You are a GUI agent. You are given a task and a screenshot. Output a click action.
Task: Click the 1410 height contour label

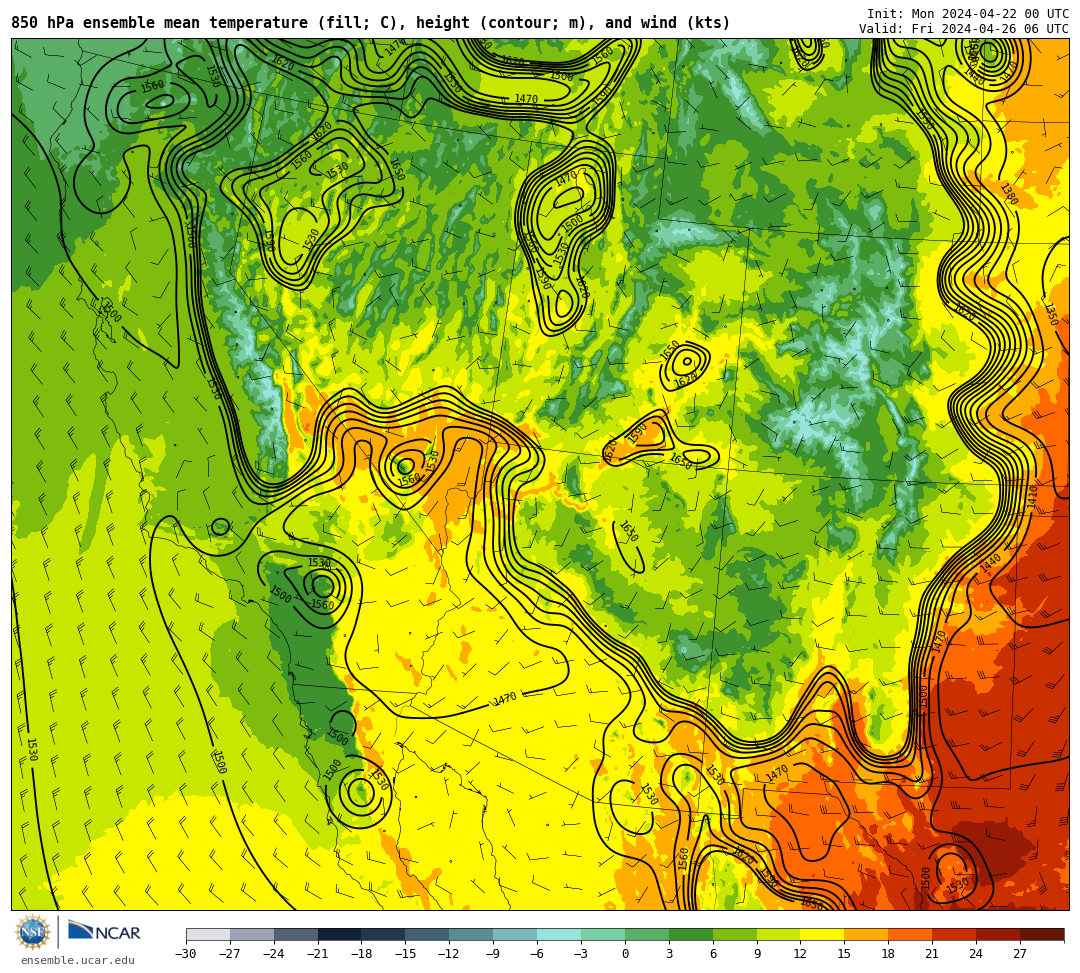tap(1032, 496)
